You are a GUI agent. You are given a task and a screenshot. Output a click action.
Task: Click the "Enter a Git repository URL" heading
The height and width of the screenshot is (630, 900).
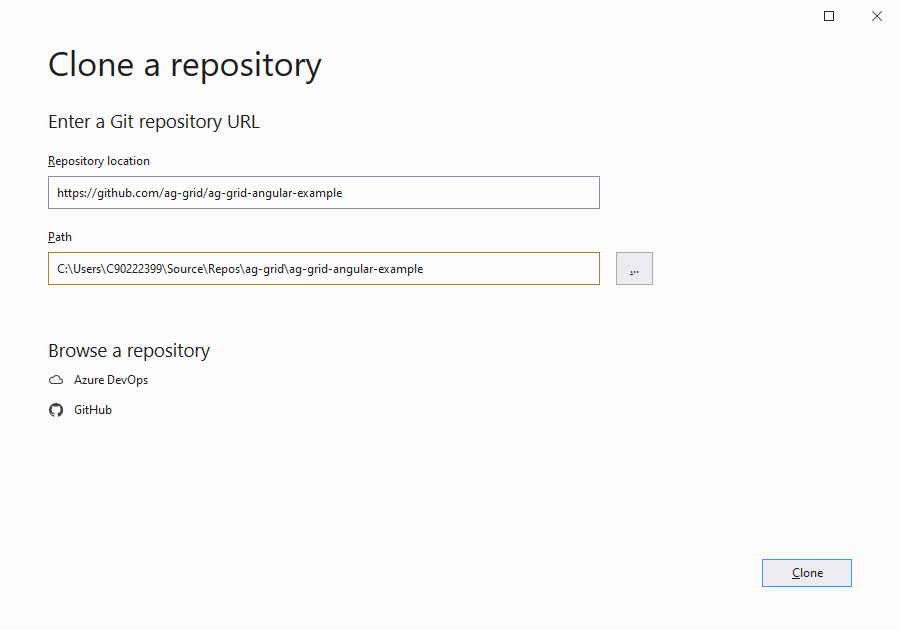154,122
